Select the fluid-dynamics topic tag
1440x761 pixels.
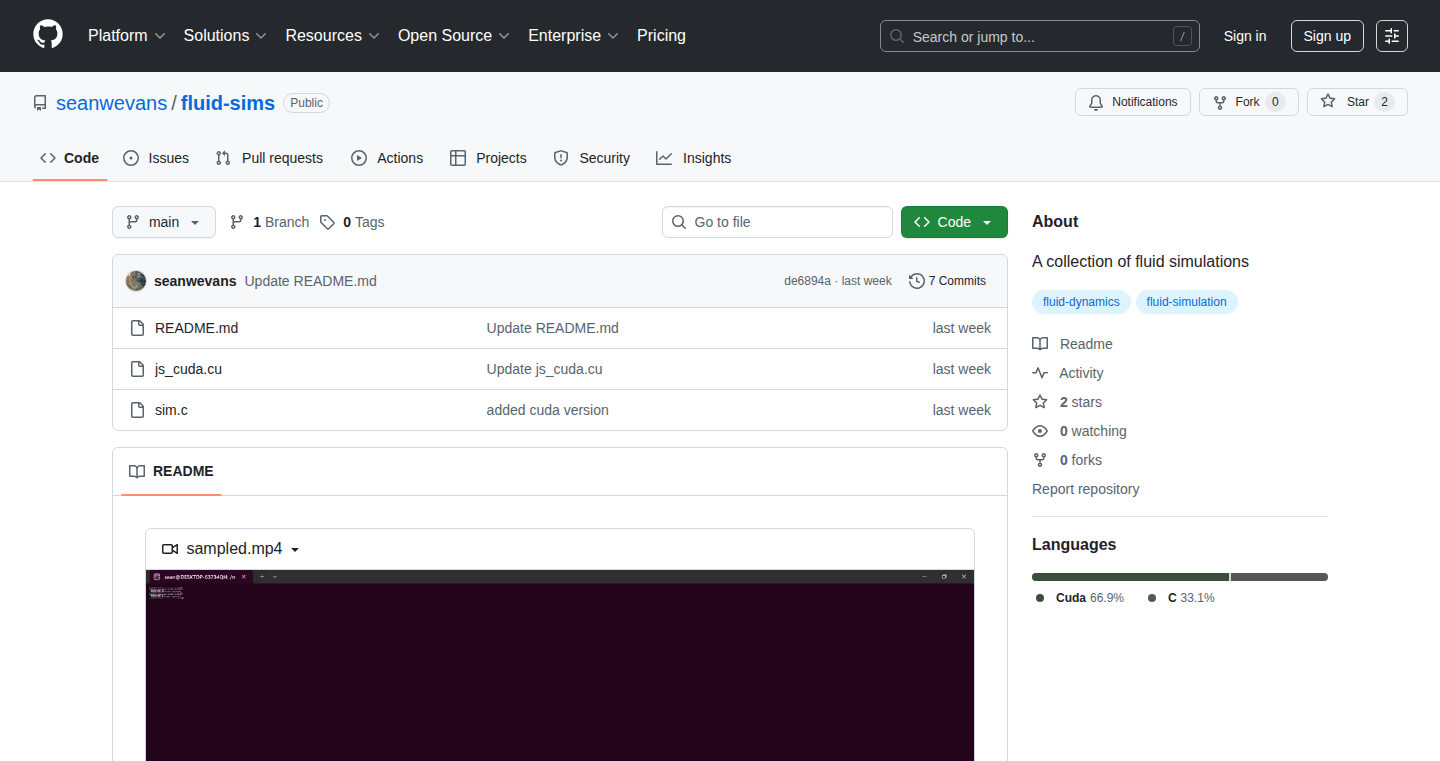click(1081, 302)
